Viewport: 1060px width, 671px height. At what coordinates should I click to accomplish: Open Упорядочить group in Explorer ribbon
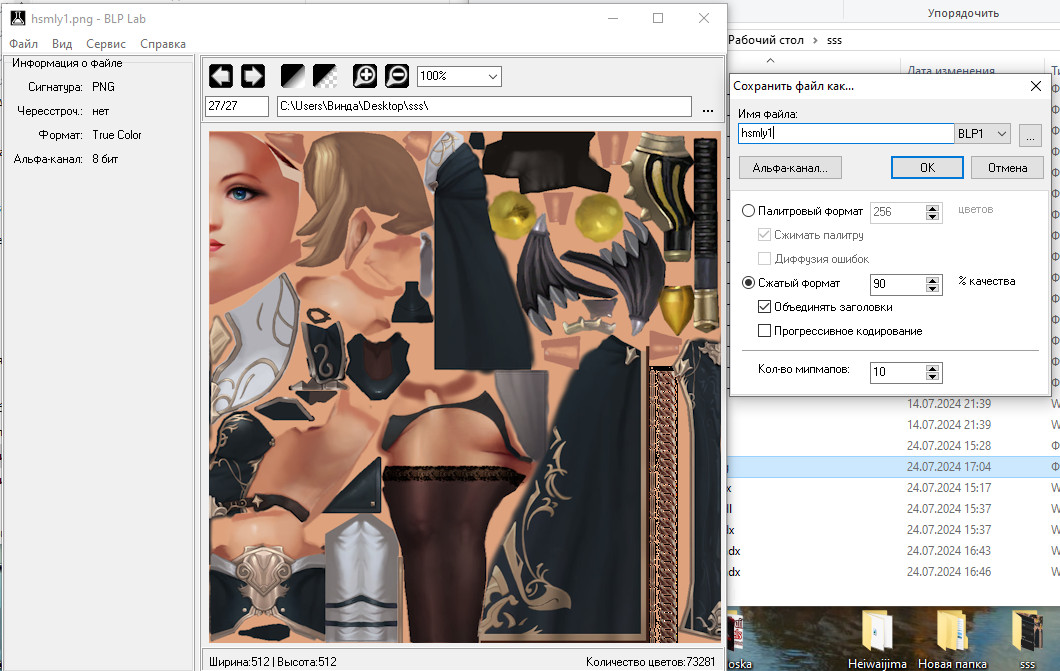[x=963, y=13]
